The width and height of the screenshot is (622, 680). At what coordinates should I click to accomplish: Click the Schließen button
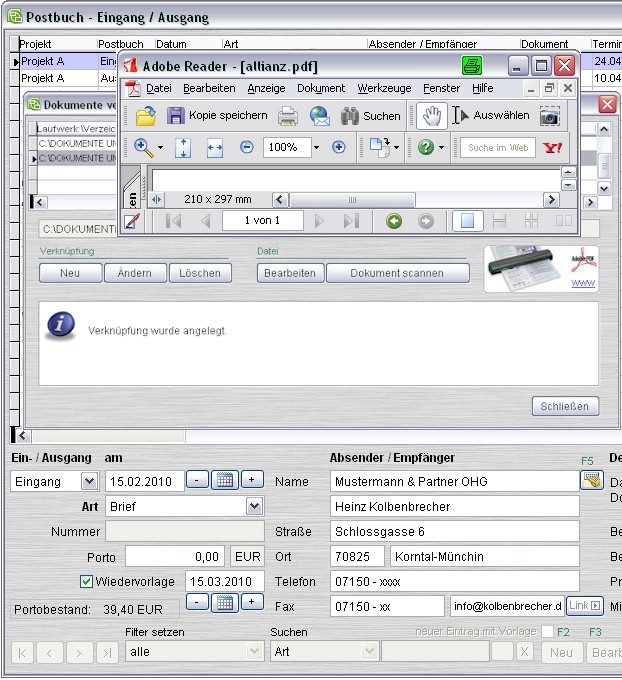pyautogui.click(x=565, y=406)
